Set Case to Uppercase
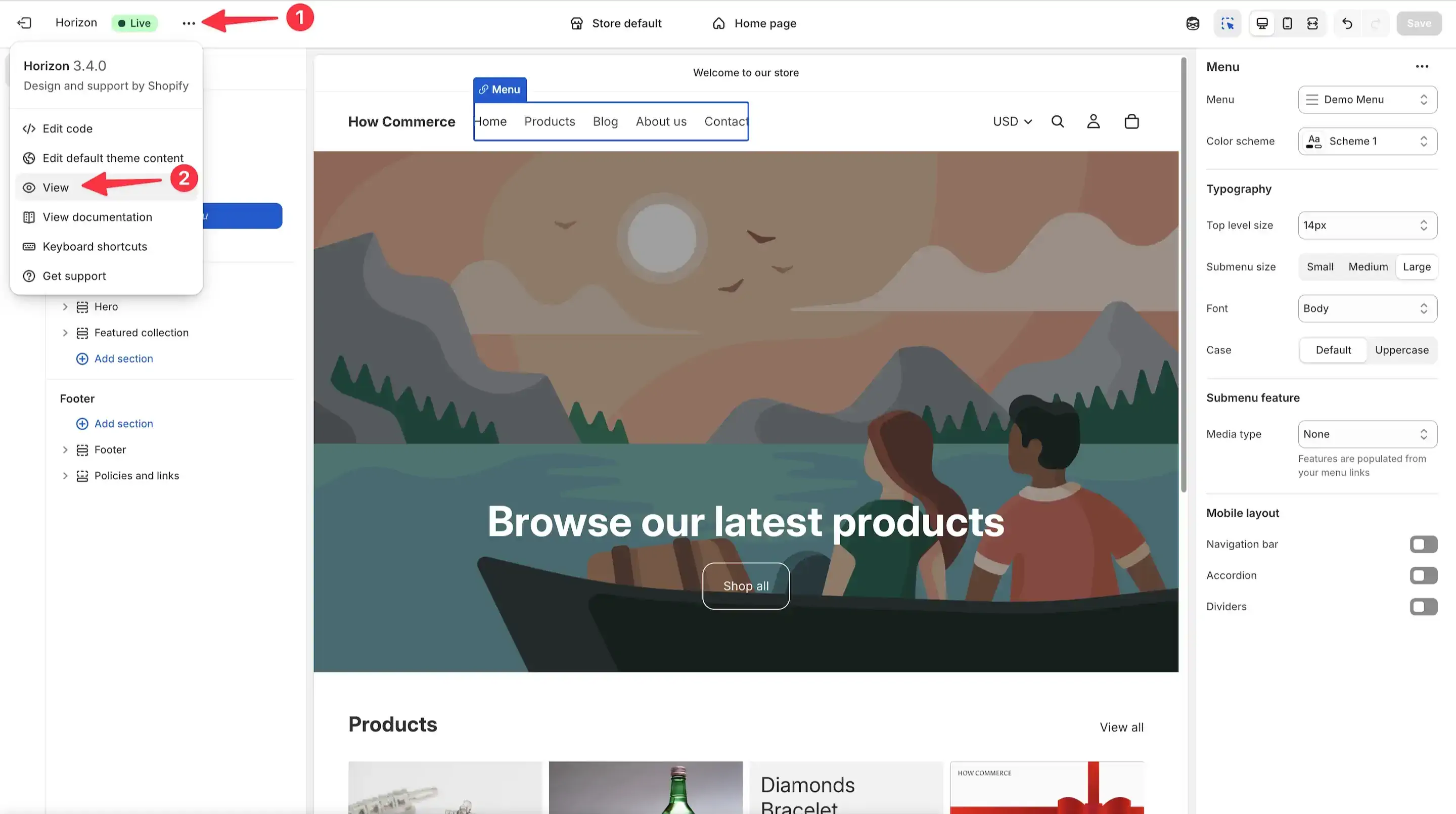The height and width of the screenshot is (814, 1456). (1402, 350)
